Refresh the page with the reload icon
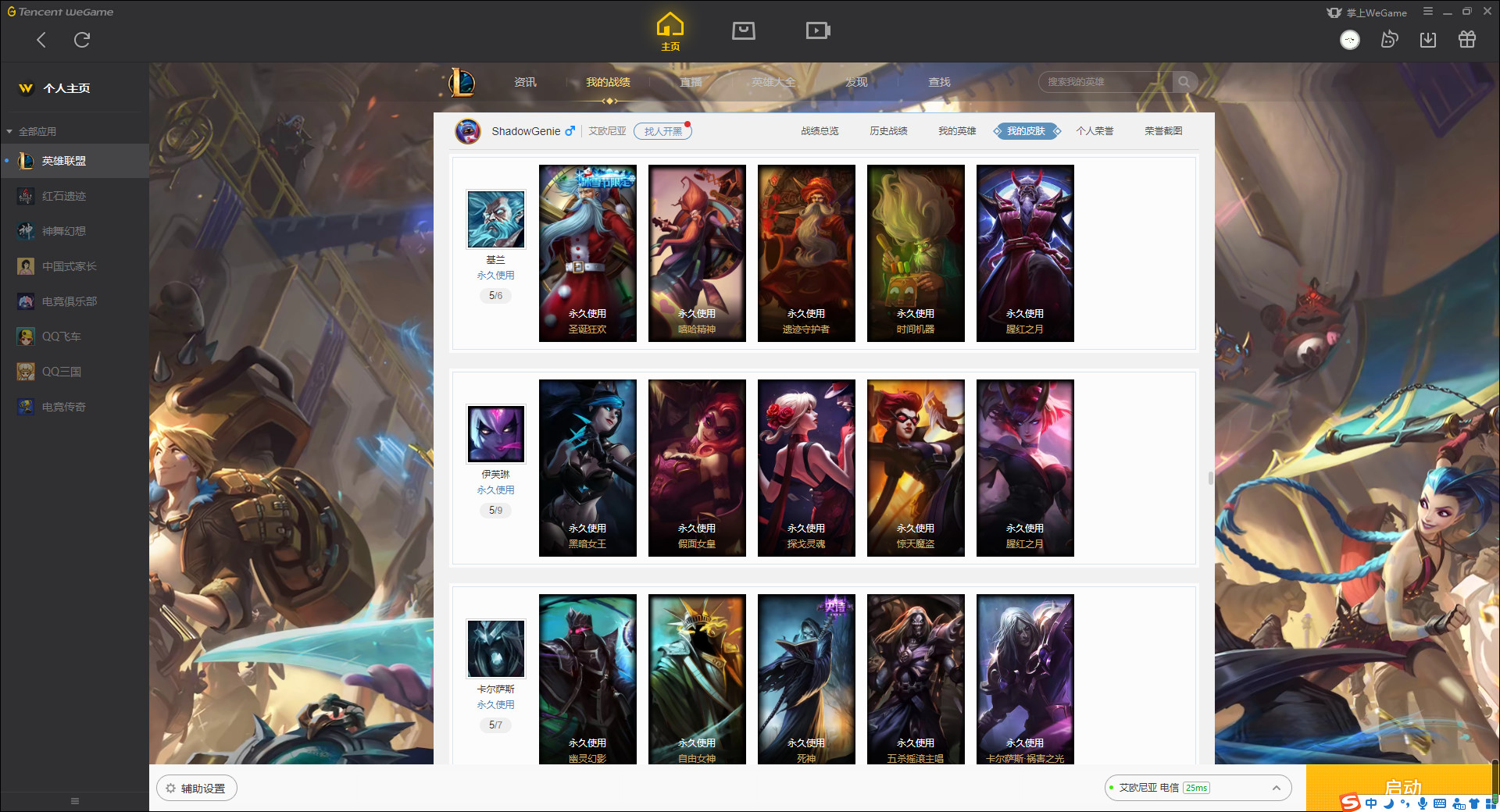 coord(82,40)
